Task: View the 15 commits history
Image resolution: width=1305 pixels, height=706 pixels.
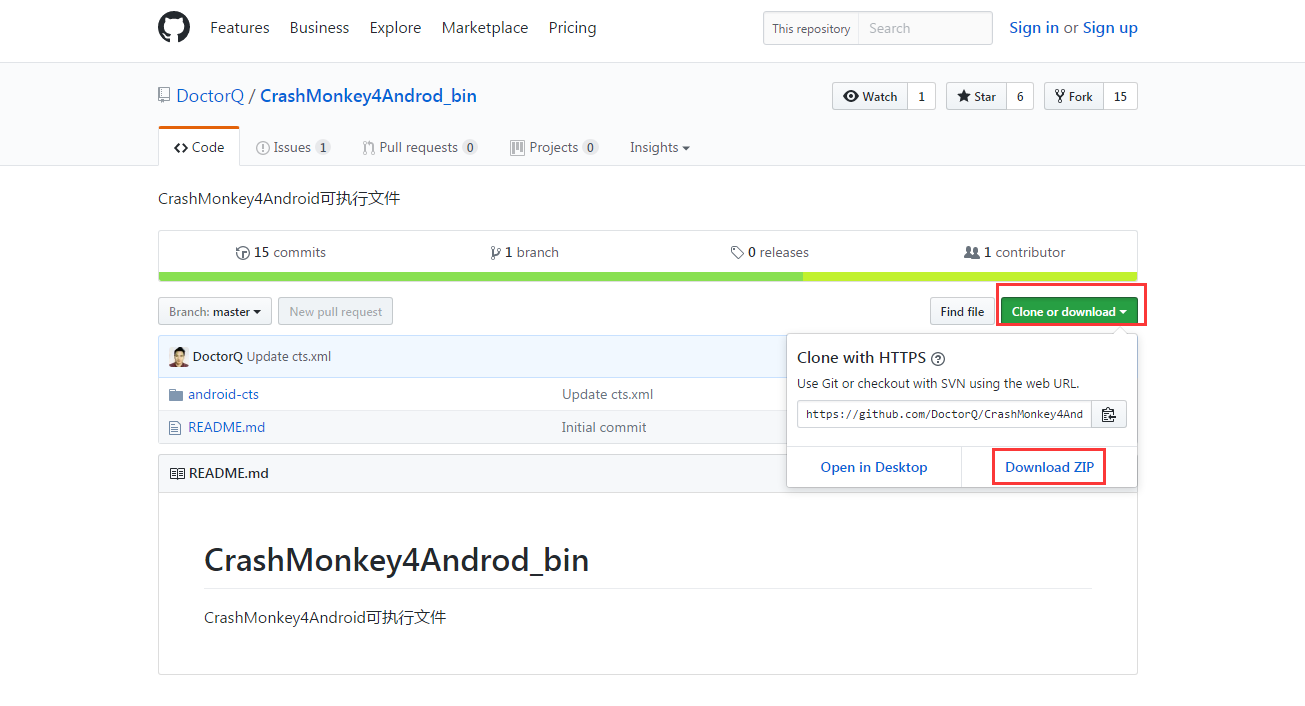Action: tap(281, 252)
